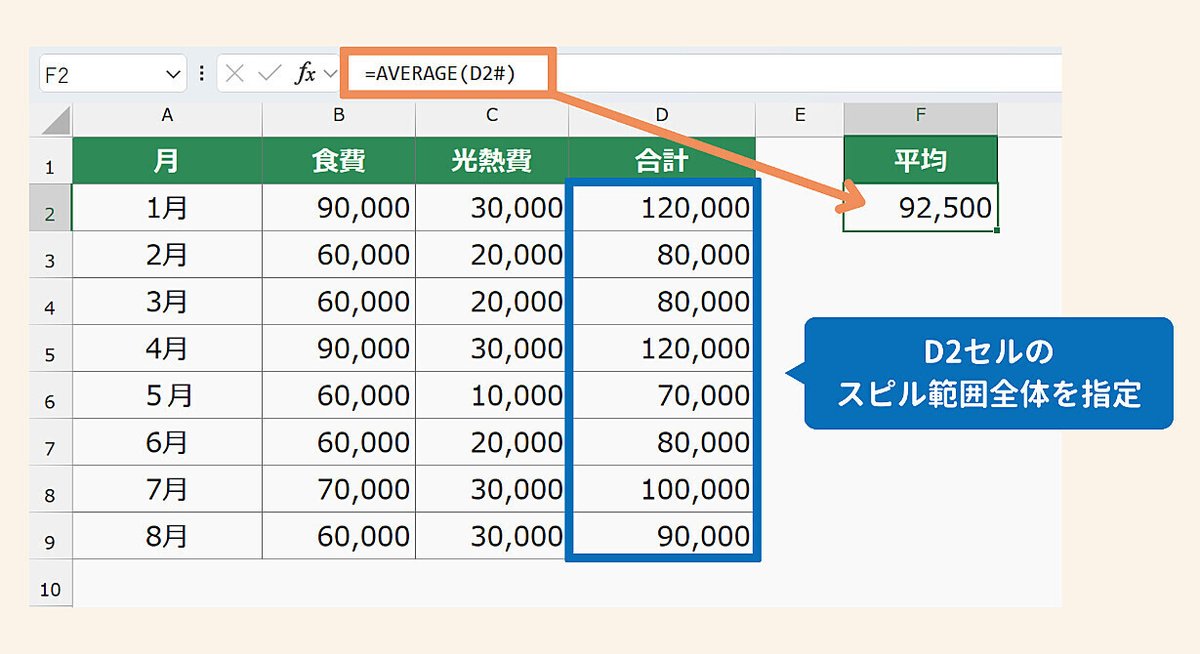Click the green 合計 header cell
This screenshot has height=654, width=1200.
(661, 160)
